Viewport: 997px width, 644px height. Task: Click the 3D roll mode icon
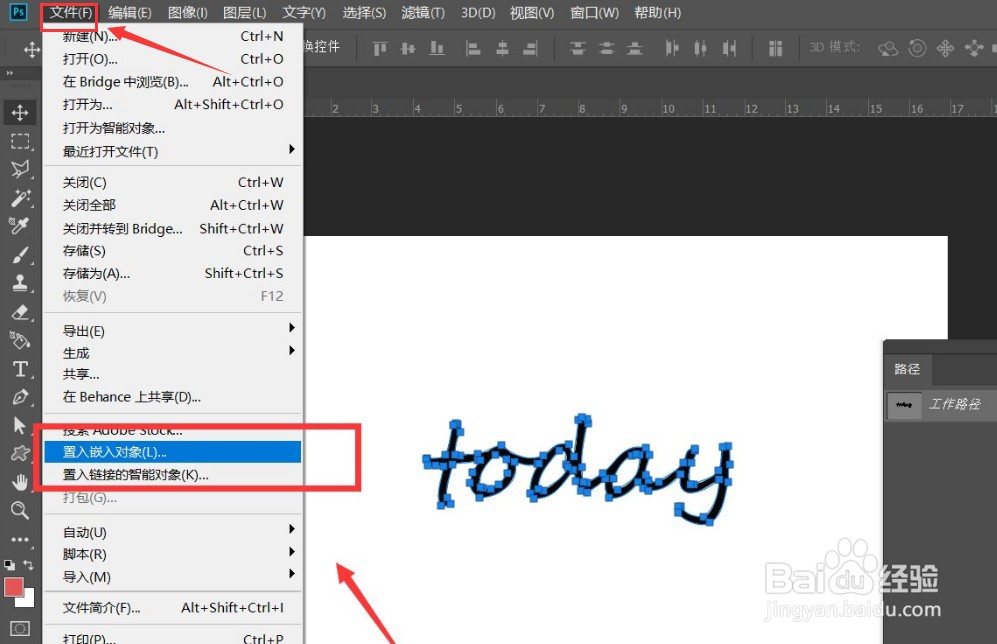(917, 48)
